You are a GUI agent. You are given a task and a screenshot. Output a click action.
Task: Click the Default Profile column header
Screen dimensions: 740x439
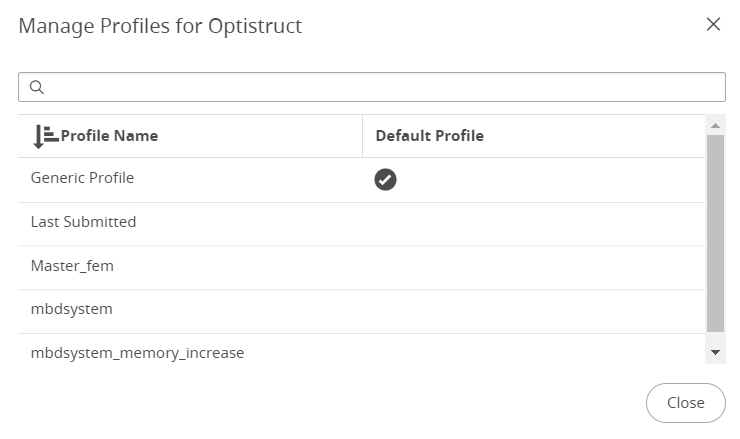coord(430,136)
